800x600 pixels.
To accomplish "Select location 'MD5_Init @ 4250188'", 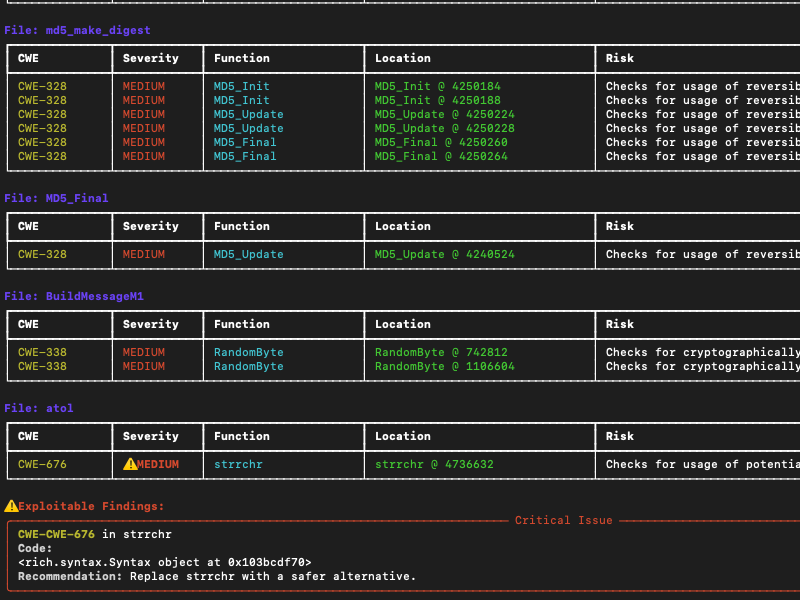I will (x=437, y=100).
